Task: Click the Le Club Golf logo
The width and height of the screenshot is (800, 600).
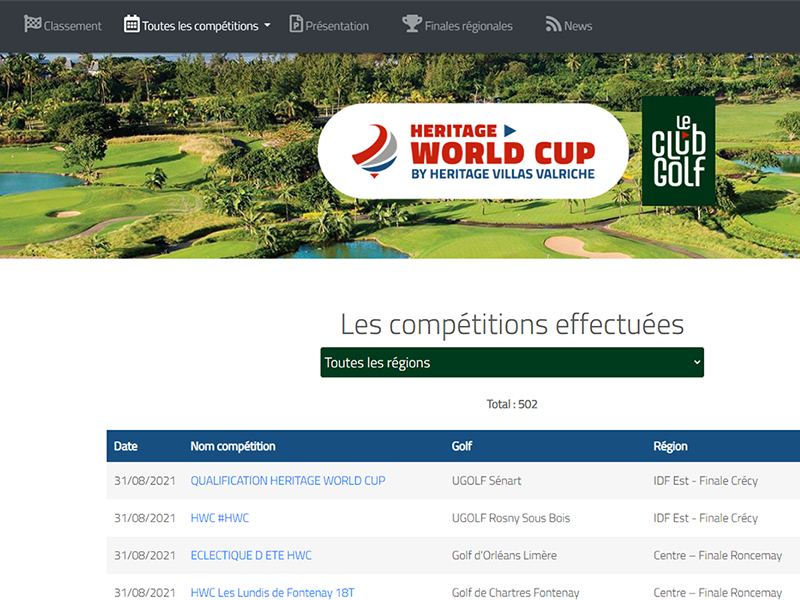Action: [678, 151]
